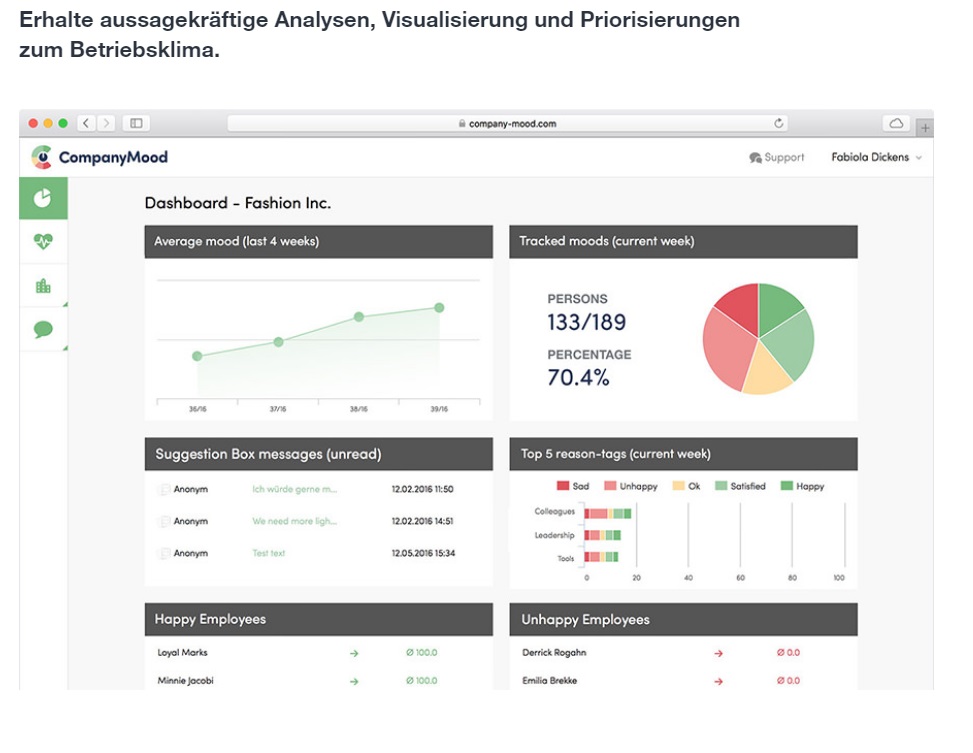Open the speech bubble sidebar icon
The width and height of the screenshot is (973, 753).
[43, 329]
